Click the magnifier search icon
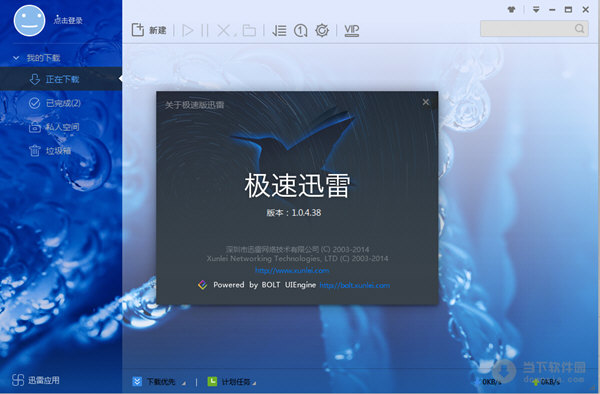This screenshot has height=394, width=600. point(580,29)
